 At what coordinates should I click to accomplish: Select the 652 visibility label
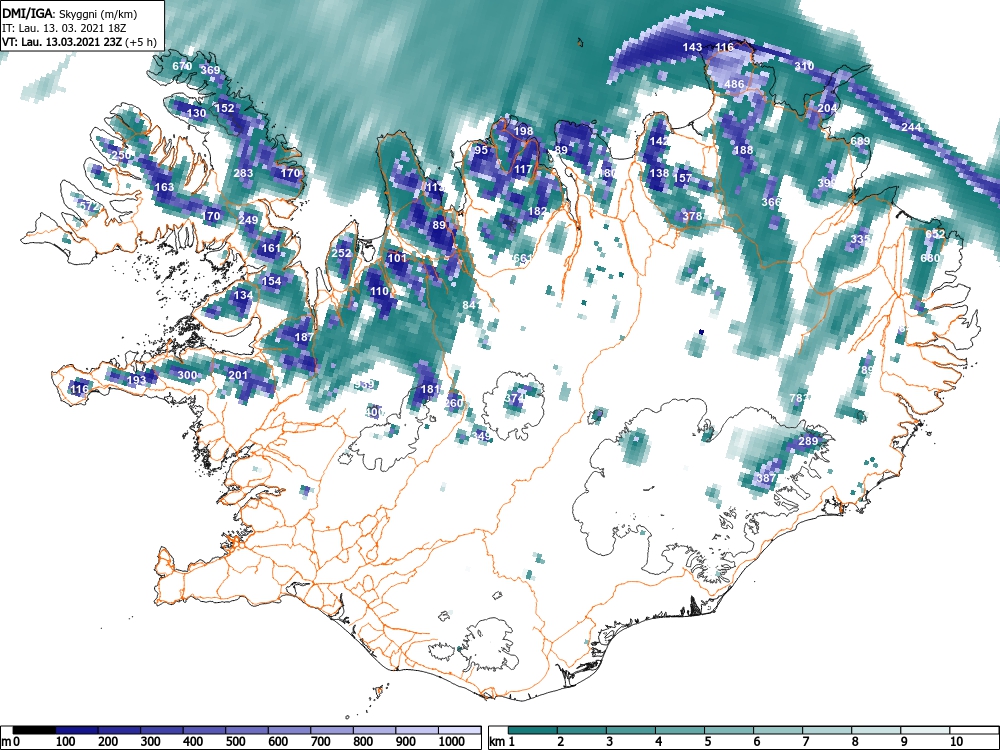point(934,234)
